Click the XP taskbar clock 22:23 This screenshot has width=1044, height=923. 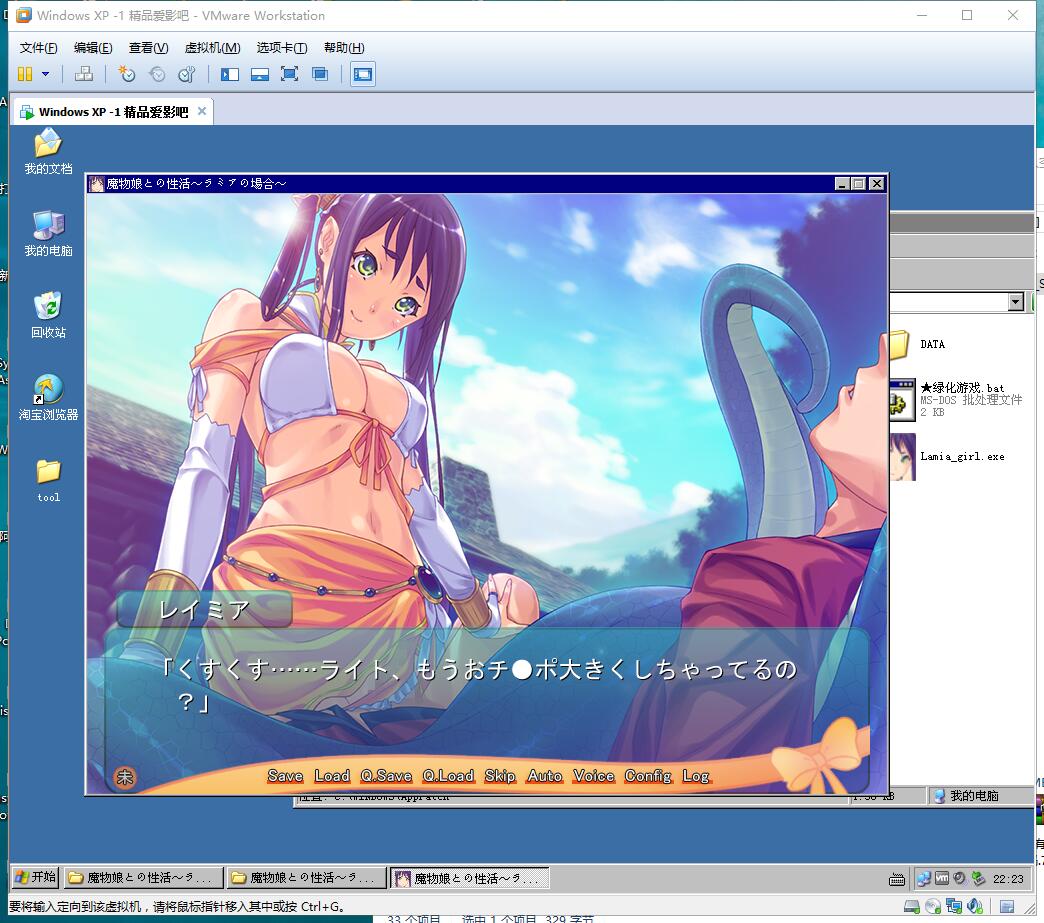[1008, 879]
